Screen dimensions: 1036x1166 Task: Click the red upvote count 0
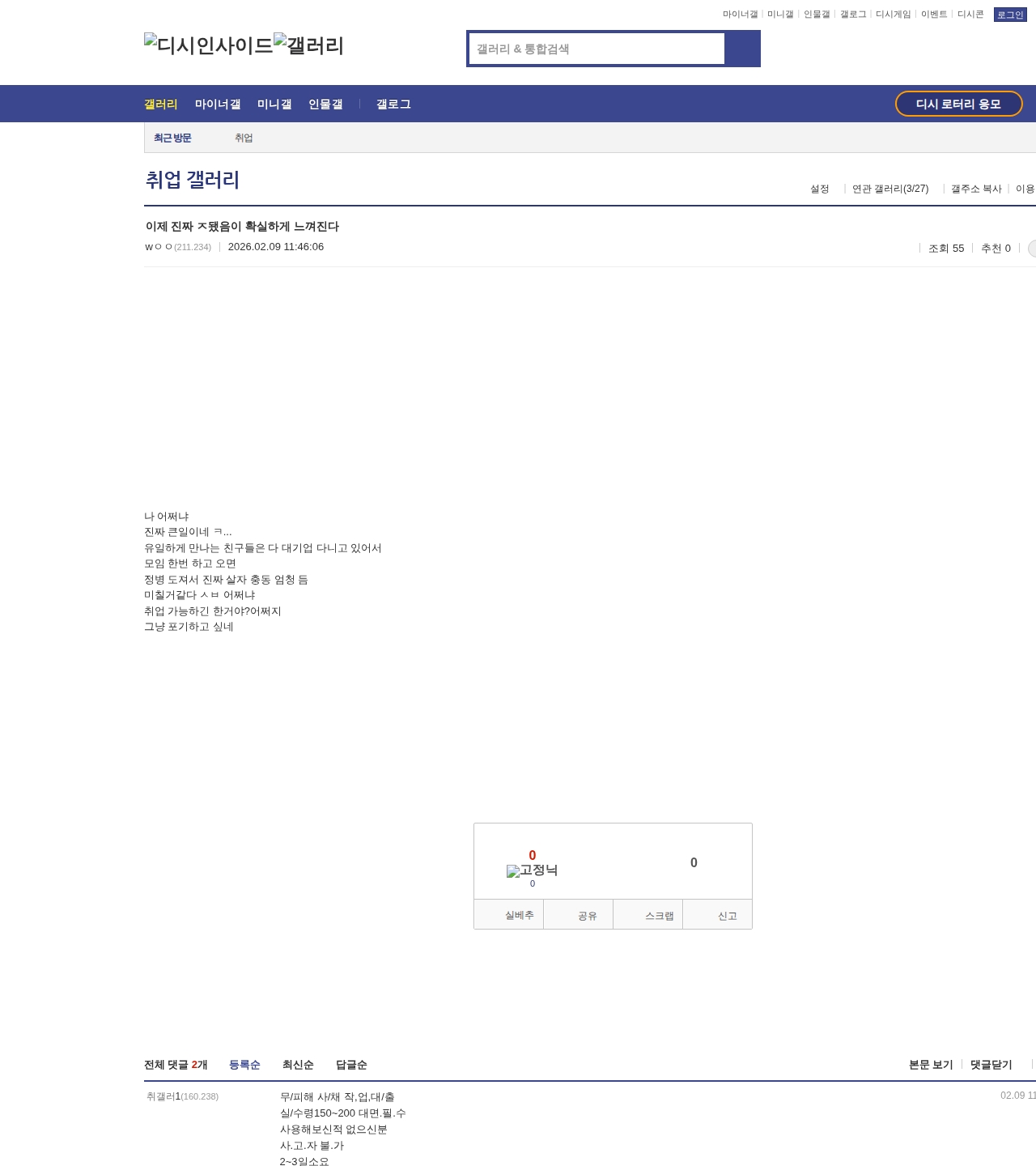[x=533, y=855]
